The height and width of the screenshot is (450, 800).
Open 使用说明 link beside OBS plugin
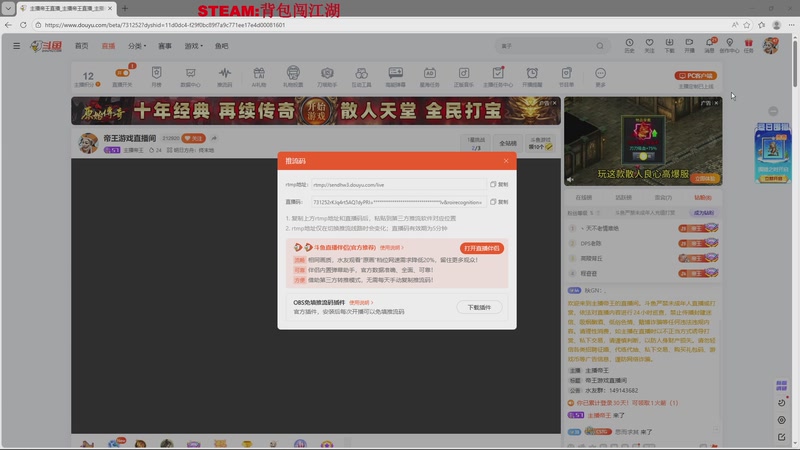tap(361, 303)
